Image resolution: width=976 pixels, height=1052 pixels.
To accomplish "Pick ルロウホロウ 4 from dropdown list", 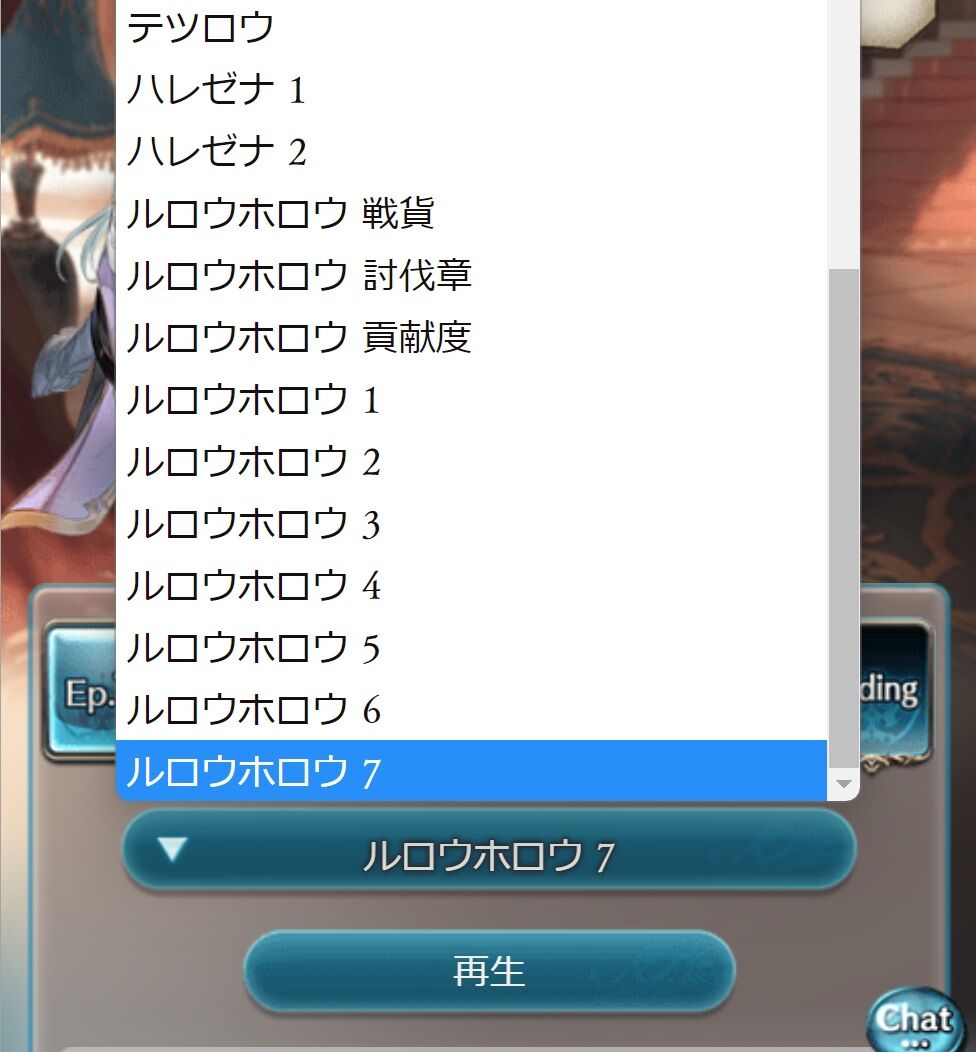I will 471,586.
